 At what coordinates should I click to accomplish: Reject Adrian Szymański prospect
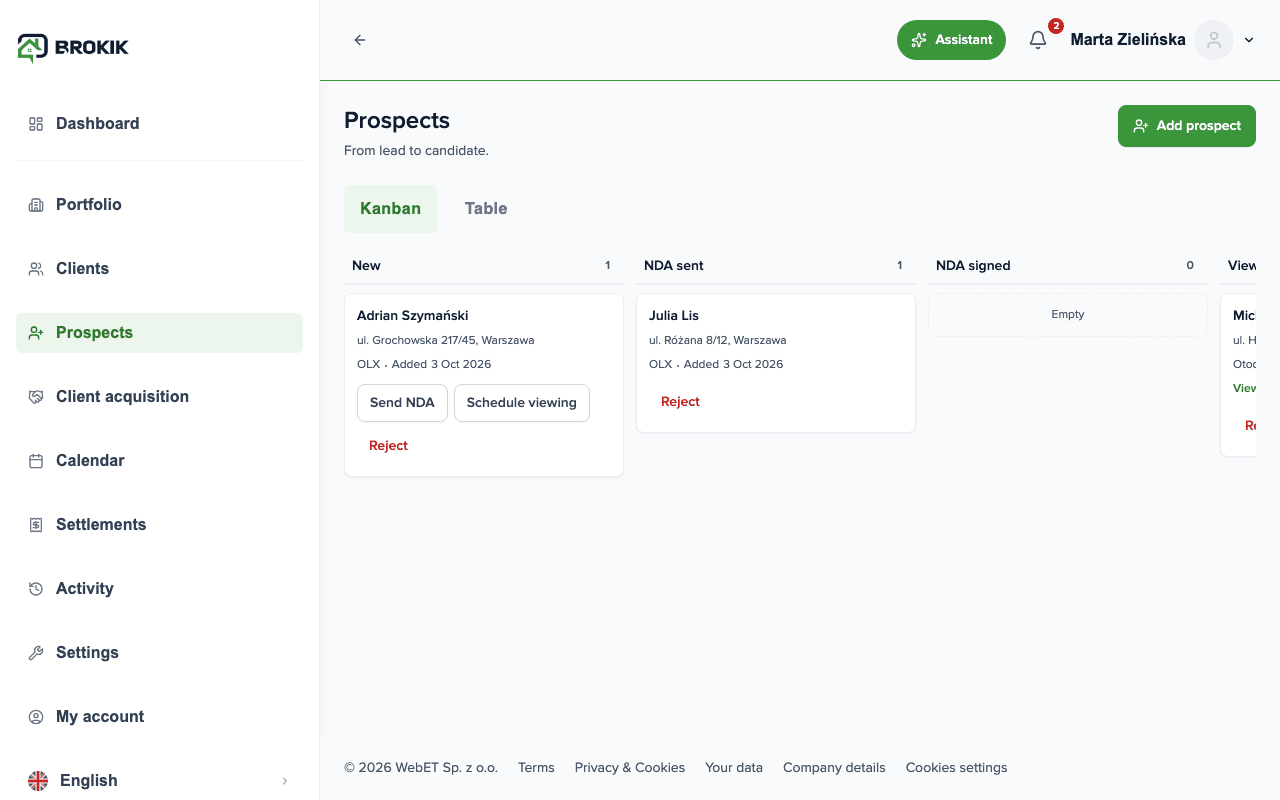(388, 446)
